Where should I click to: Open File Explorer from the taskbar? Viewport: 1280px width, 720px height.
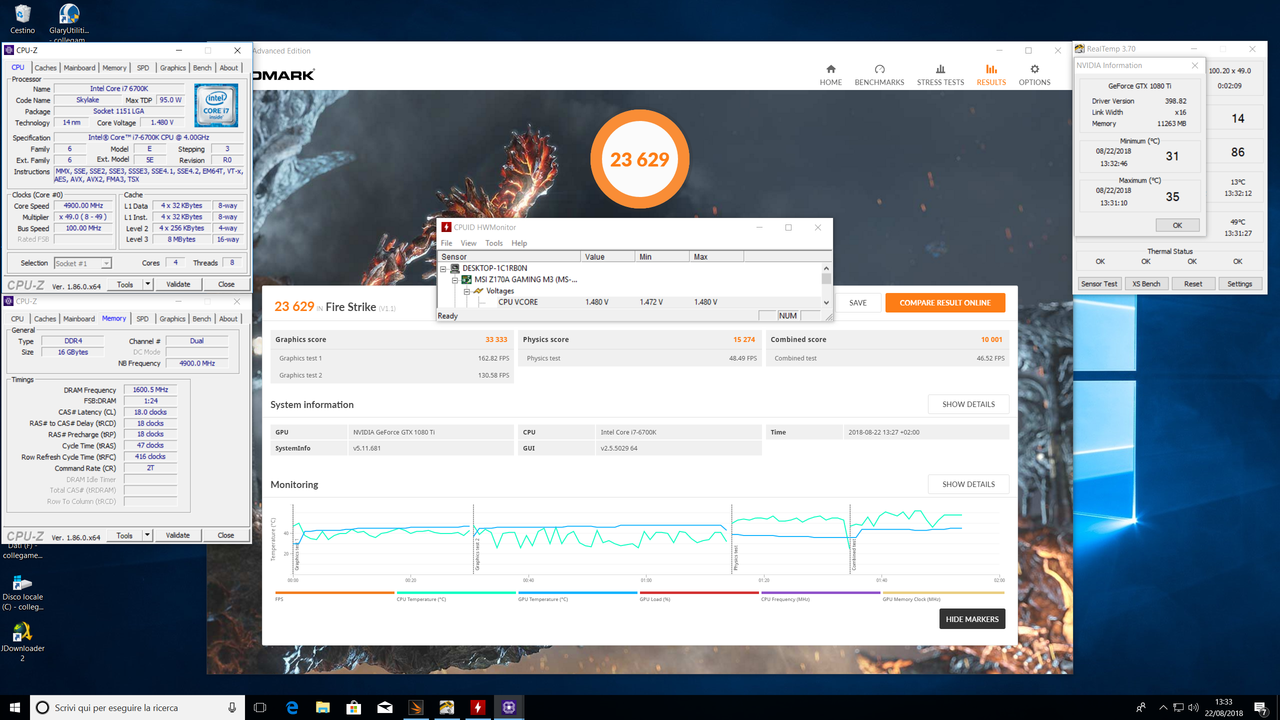pos(323,707)
